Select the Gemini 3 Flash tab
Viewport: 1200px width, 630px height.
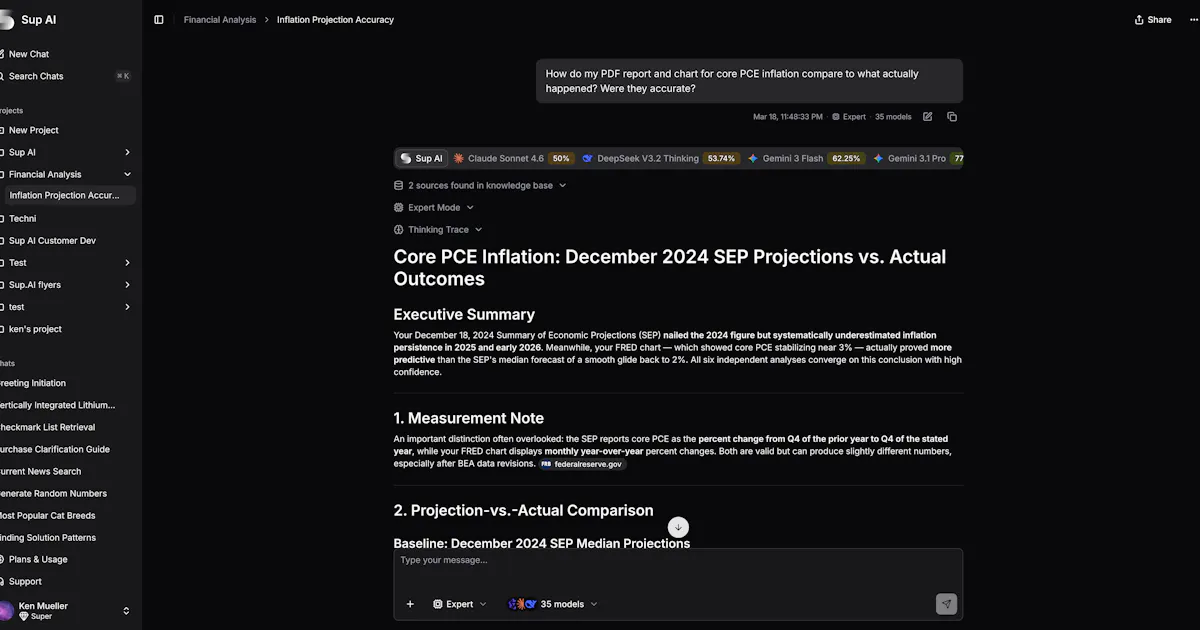coord(805,158)
